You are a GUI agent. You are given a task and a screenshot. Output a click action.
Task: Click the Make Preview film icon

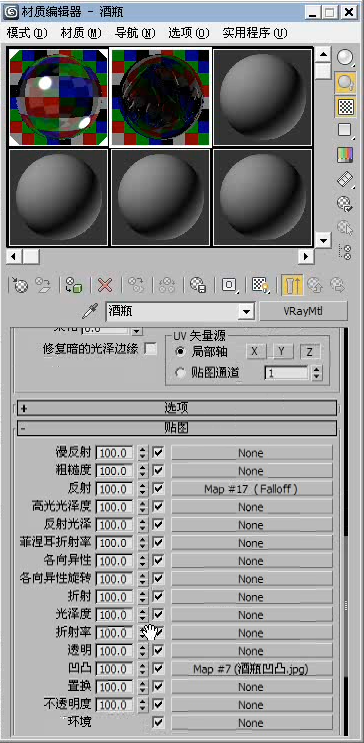coord(346,180)
